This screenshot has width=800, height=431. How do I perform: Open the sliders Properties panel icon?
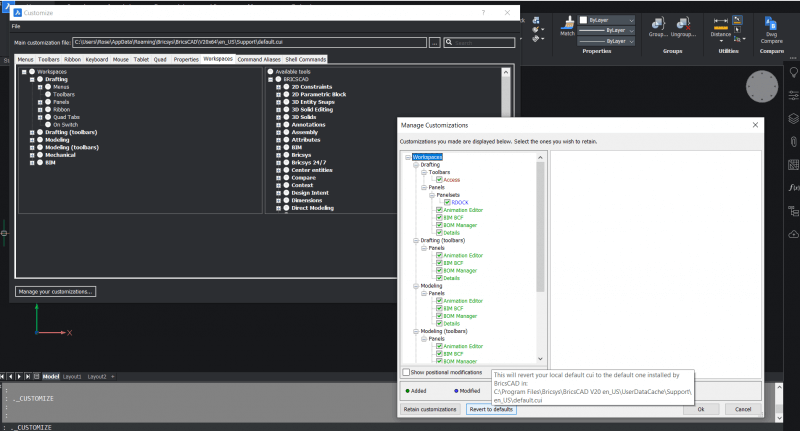[x=793, y=95]
